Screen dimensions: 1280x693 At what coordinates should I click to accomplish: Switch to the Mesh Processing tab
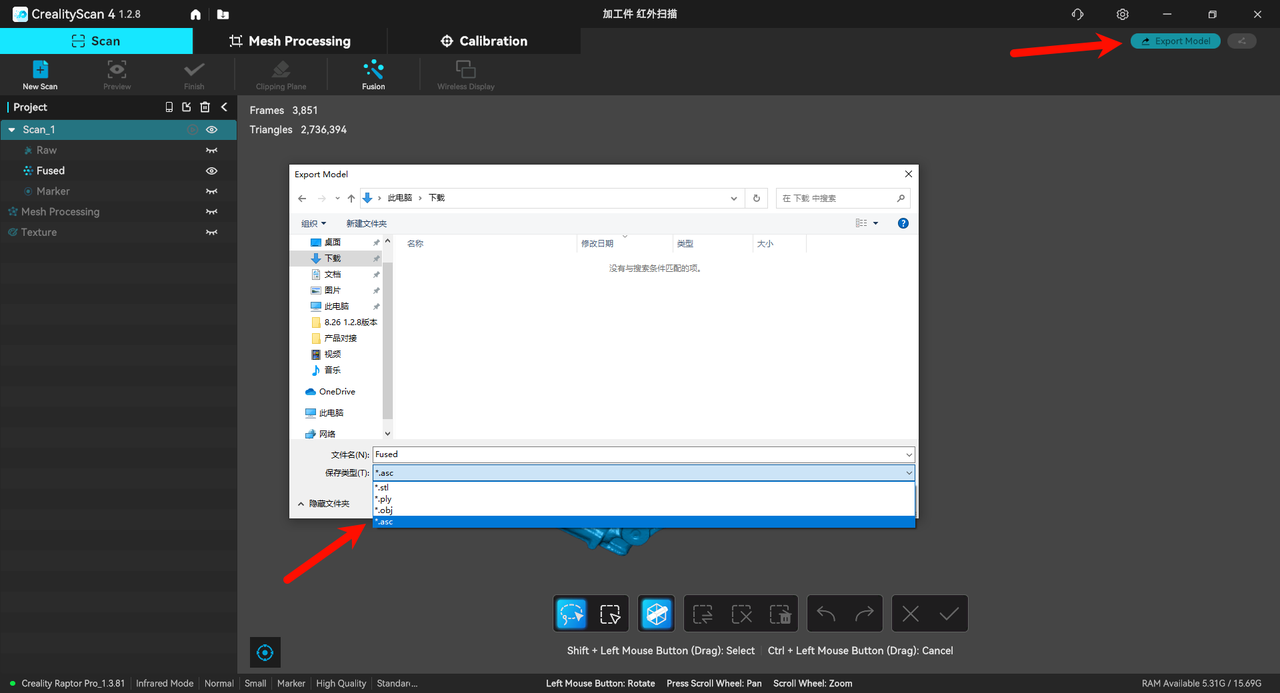(x=289, y=41)
